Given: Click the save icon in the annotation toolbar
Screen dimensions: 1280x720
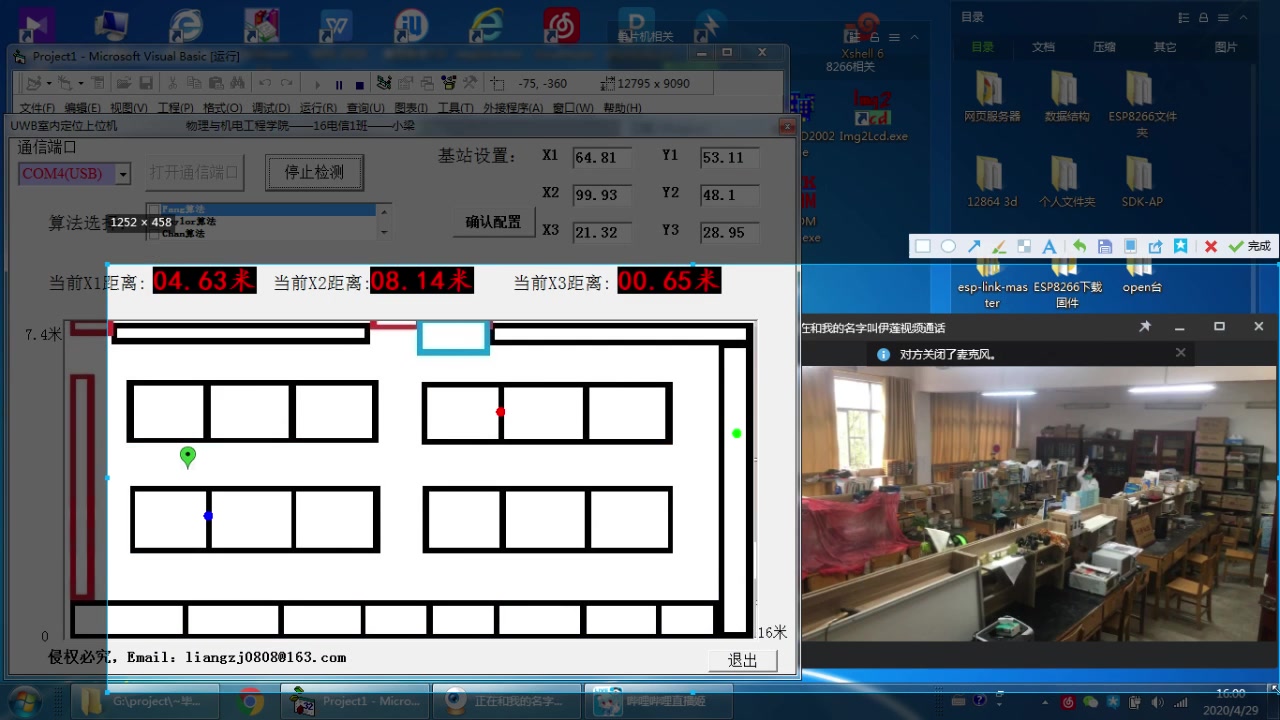Looking at the screenshot, I should (1104, 246).
